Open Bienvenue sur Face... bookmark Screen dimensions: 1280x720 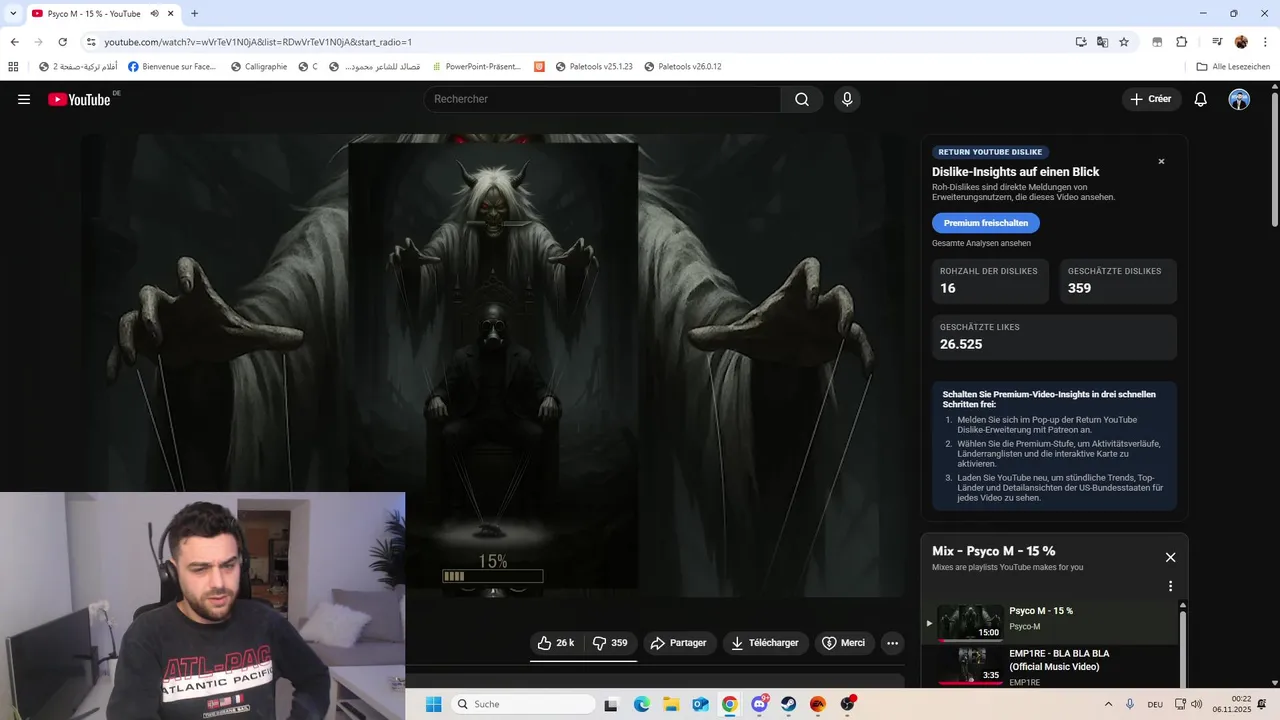click(x=172, y=67)
